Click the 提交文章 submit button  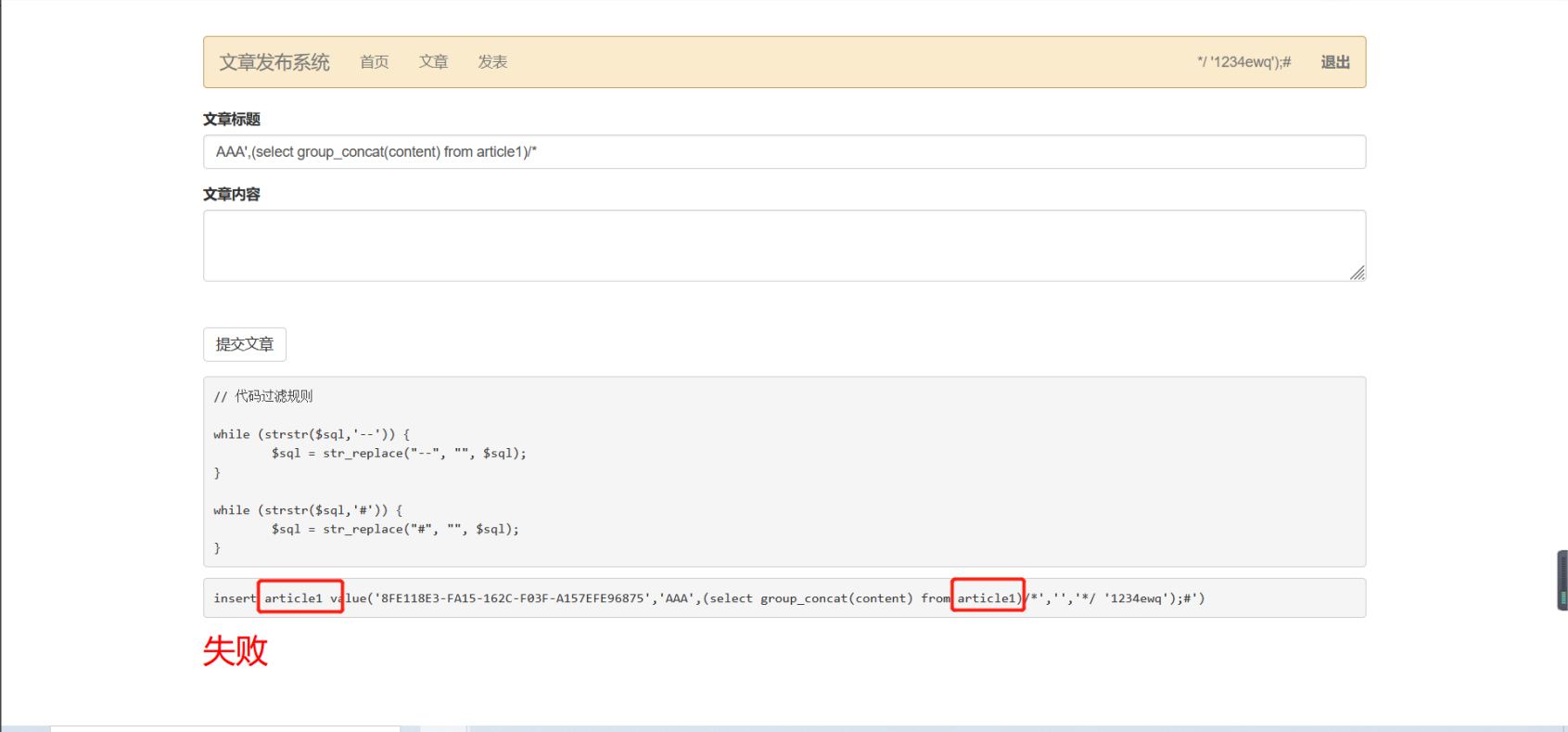point(245,344)
